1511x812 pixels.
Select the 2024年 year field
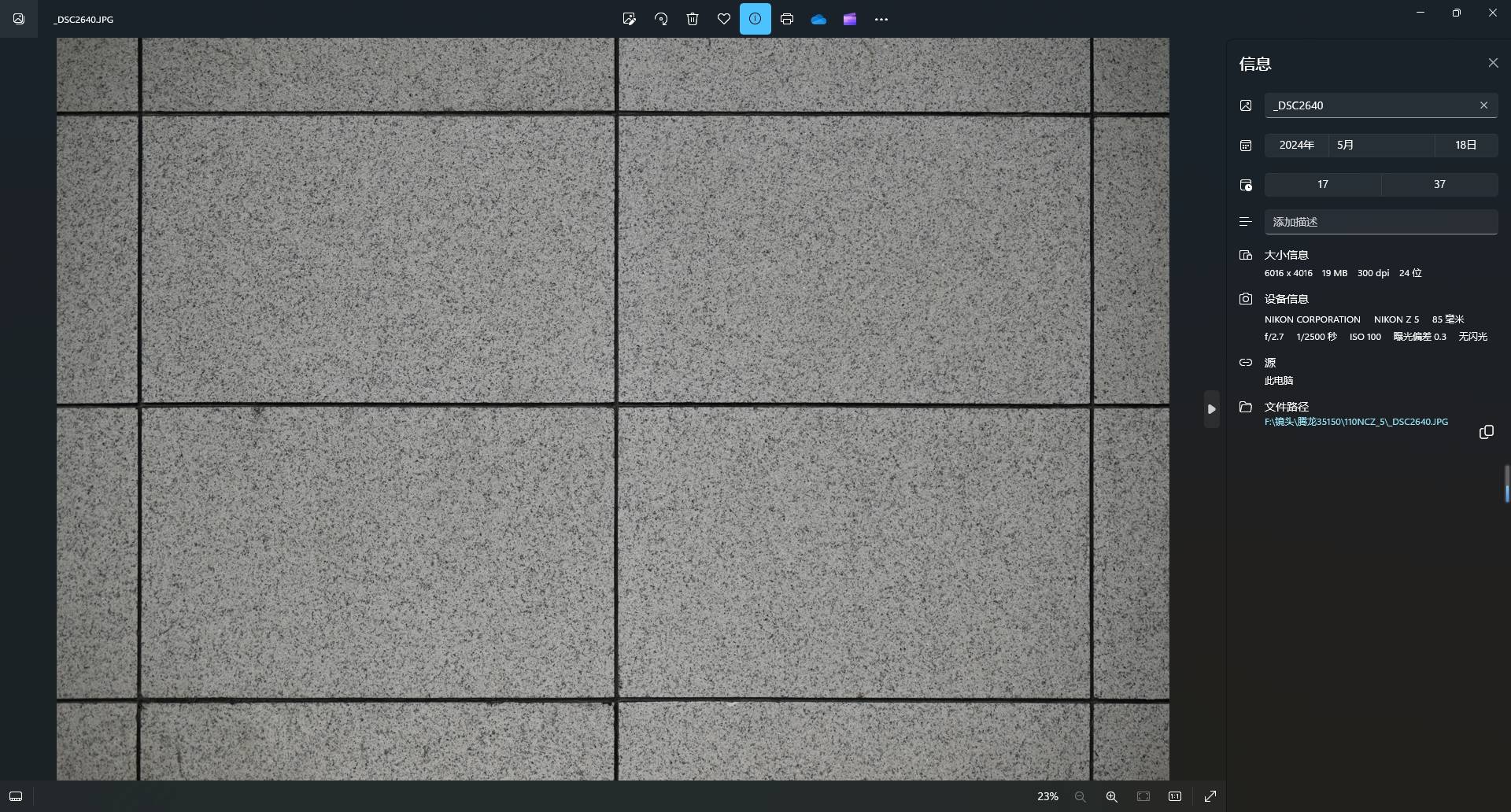[1296, 145]
